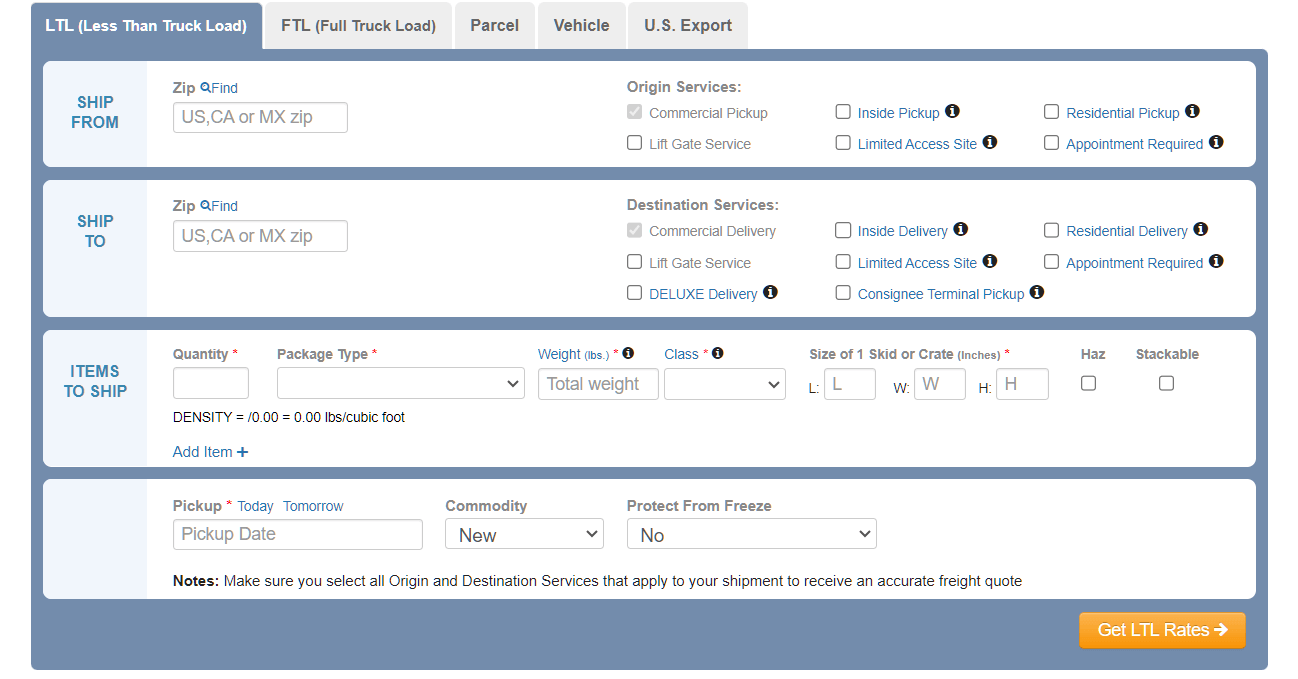Change the Protect From Freeze dropdown

pyautogui.click(x=751, y=533)
